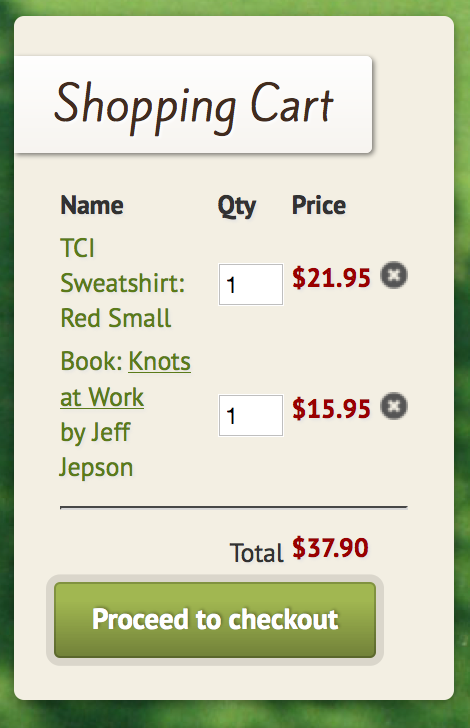
Task: Remove the Knots at Work book
Action: (394, 406)
